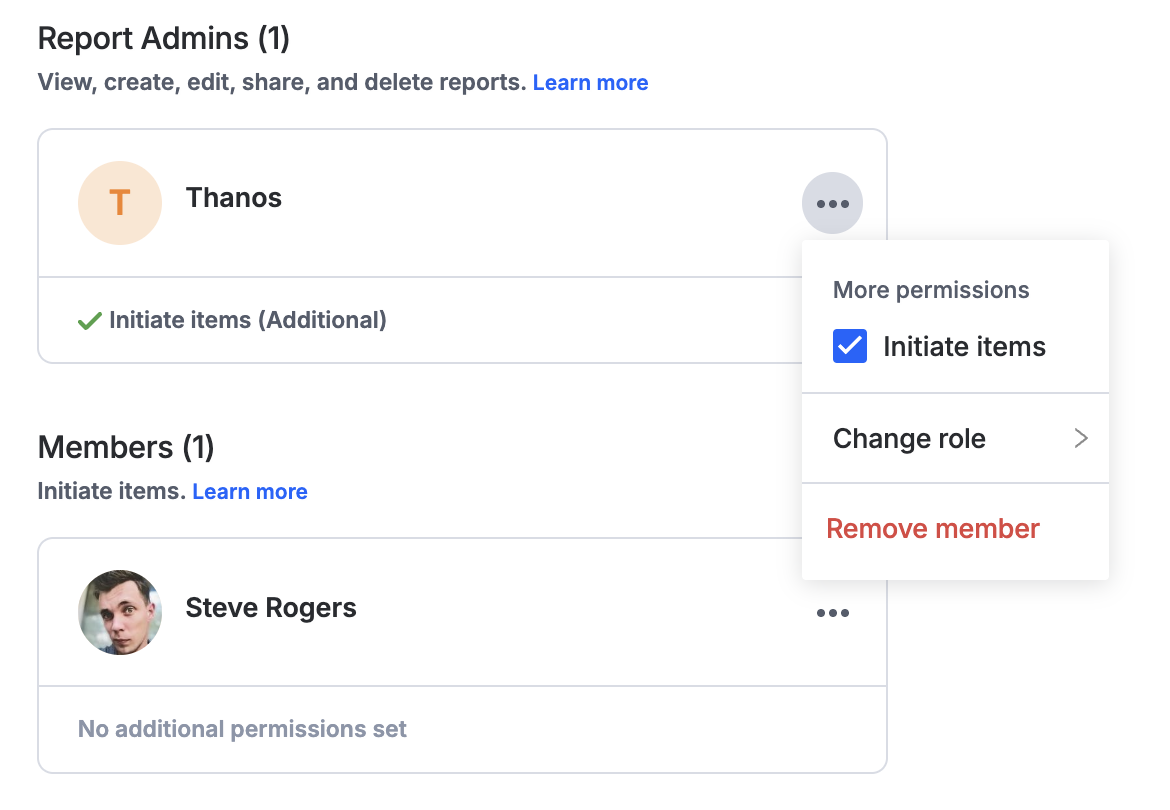The width and height of the screenshot is (1170, 810).
Task: Click the Thanos member name
Action: coord(234,198)
